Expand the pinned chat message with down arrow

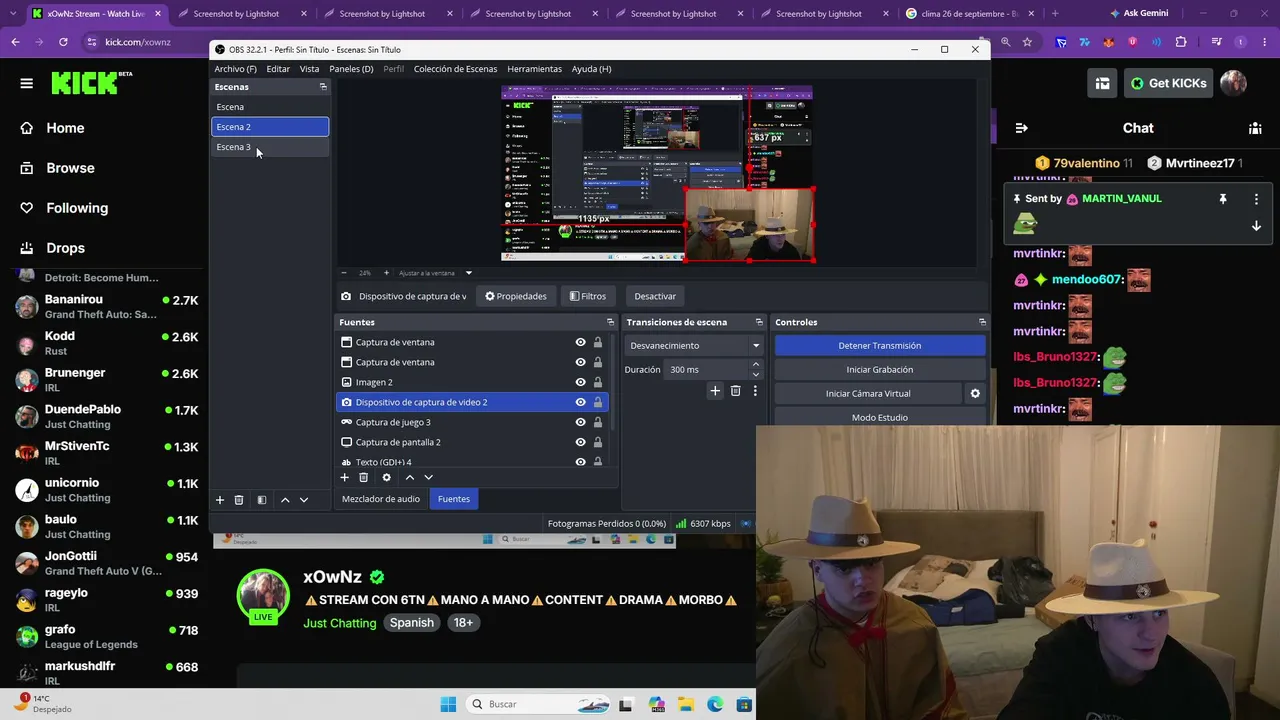(1256, 226)
